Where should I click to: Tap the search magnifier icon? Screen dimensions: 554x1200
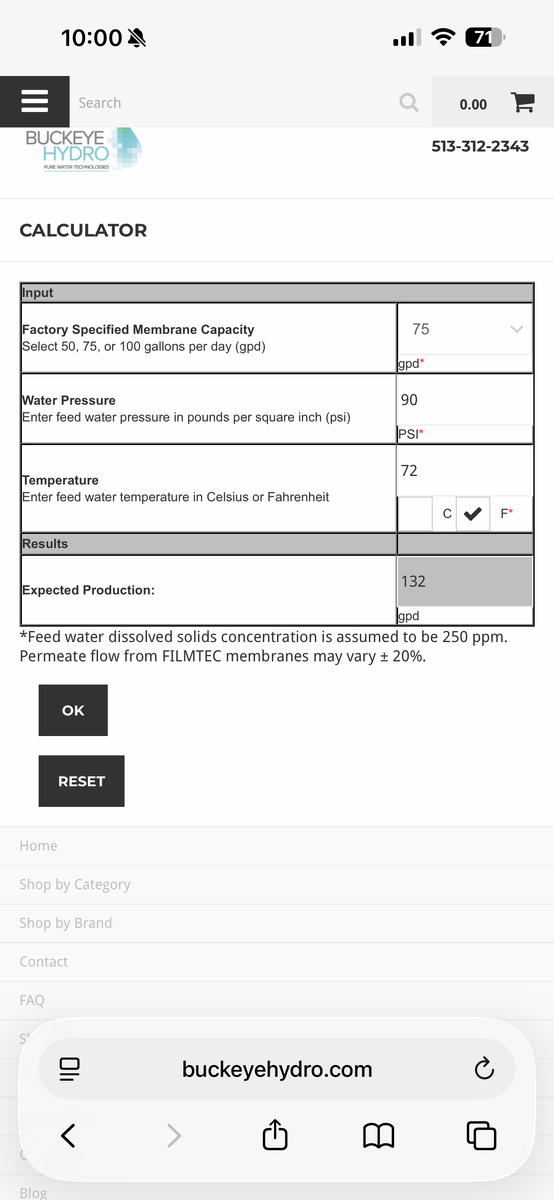pyautogui.click(x=408, y=102)
